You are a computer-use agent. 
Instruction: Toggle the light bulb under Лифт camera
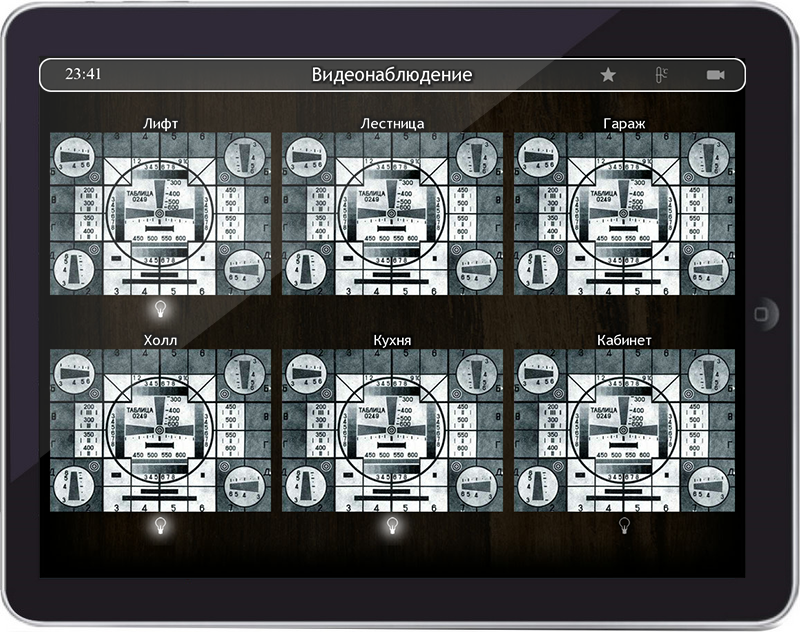[x=160, y=308]
